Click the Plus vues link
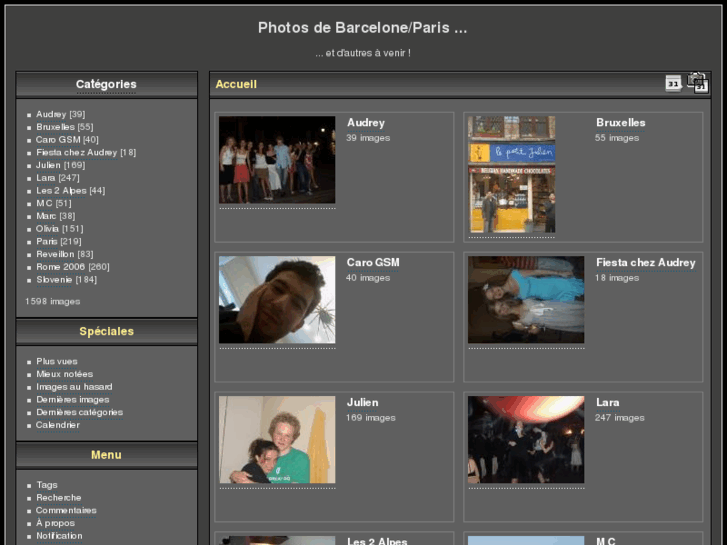Screen dimensions: 727x545 point(57,361)
